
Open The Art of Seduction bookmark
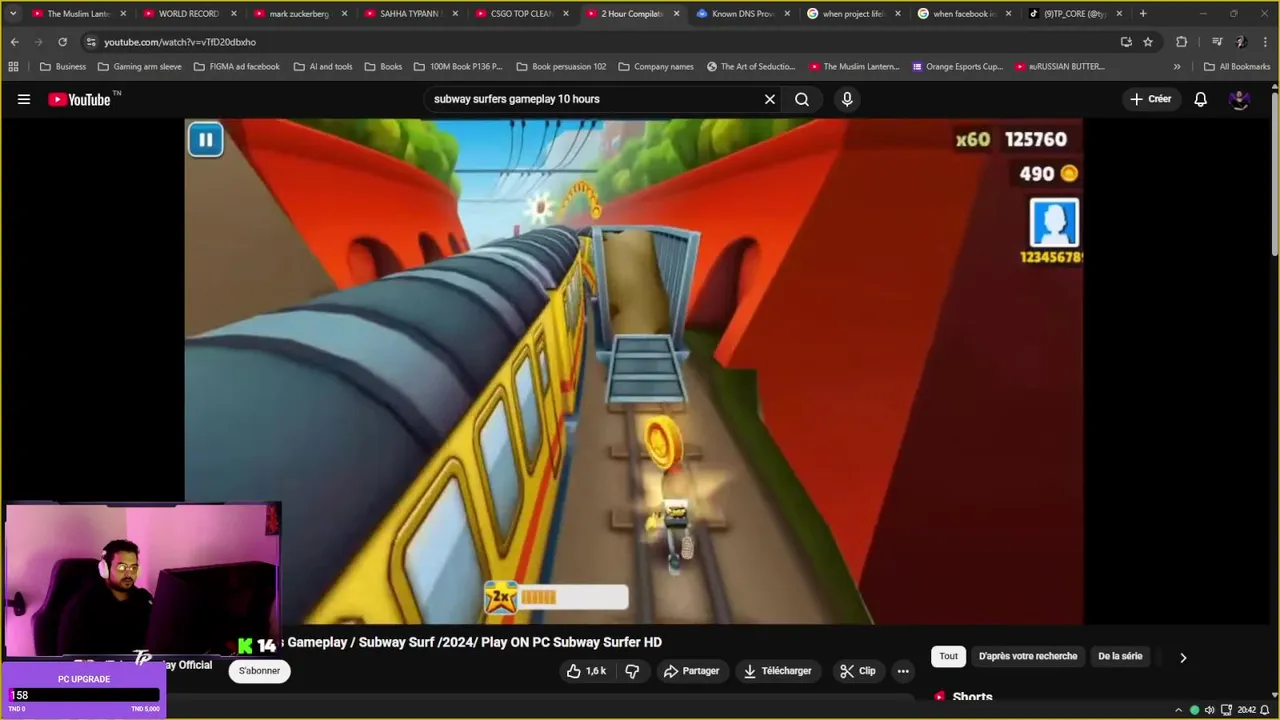(751, 67)
